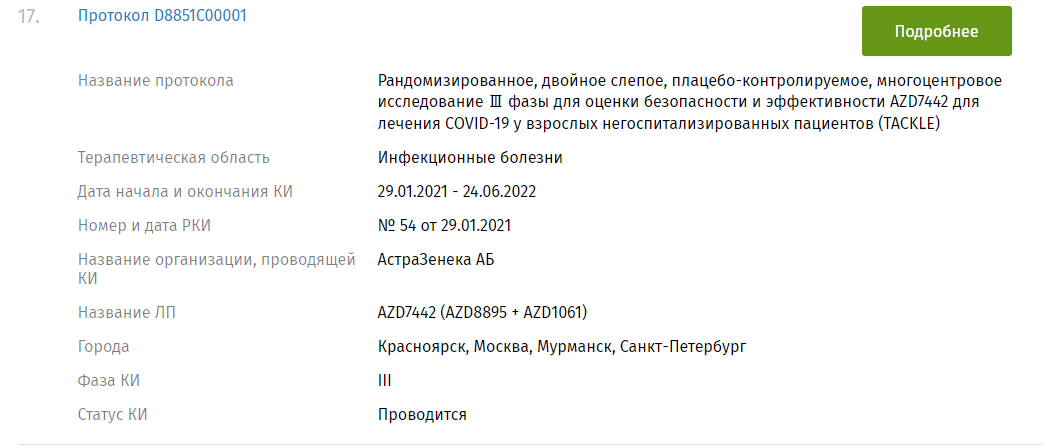
Task: Click the entry number 17
Action: 28,18
